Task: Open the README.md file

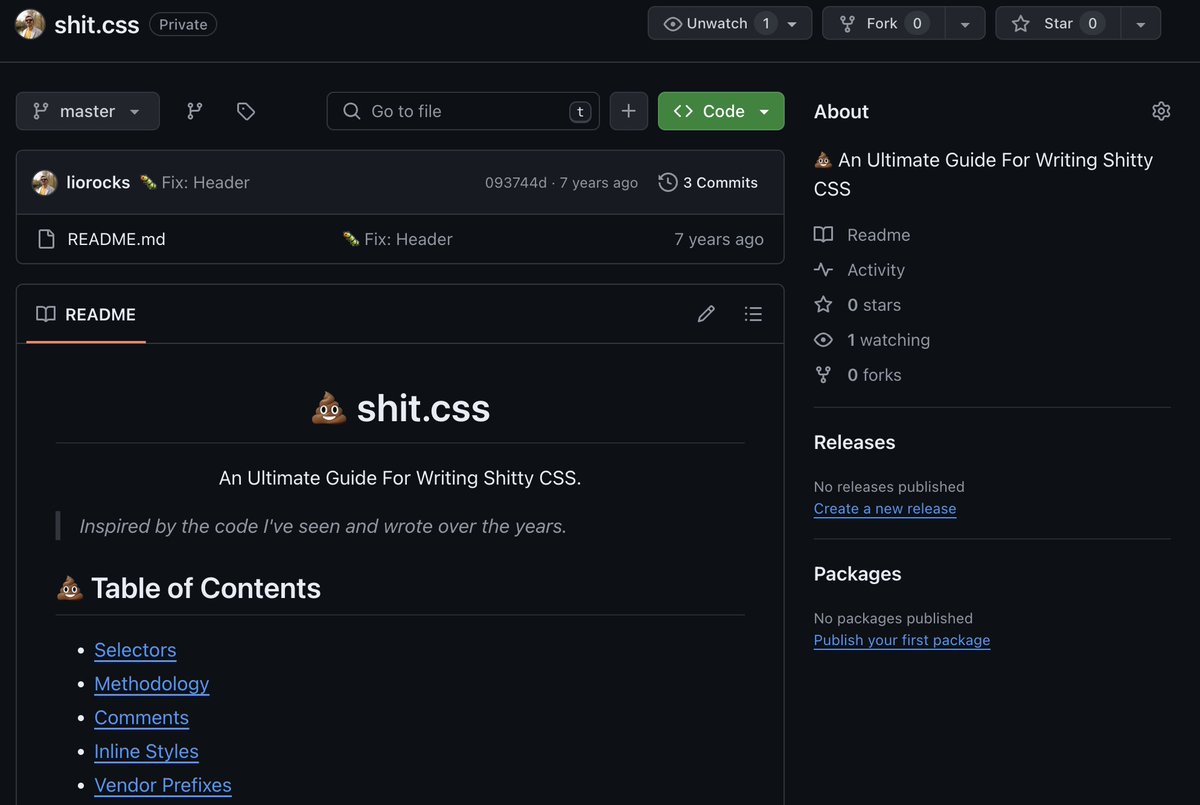Action: (x=116, y=239)
